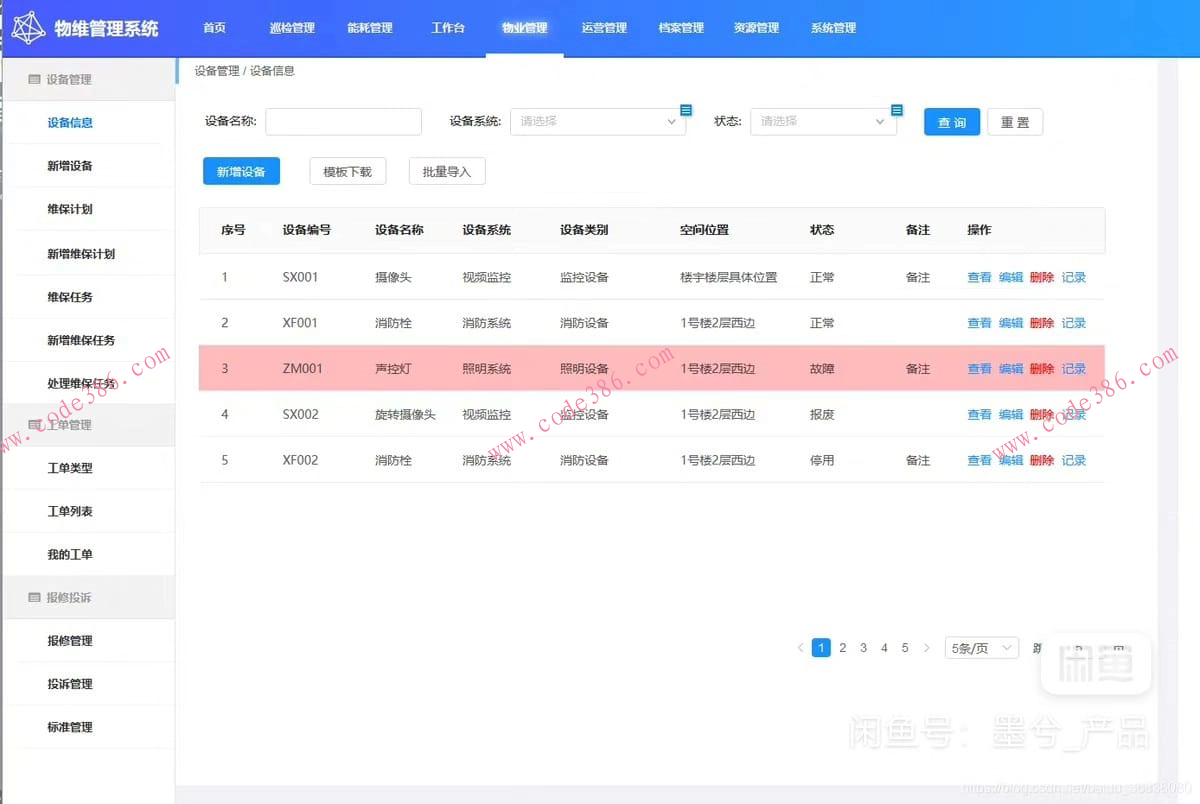The width and height of the screenshot is (1200, 804).
Task: Click the blue 查询 search button
Action: [951, 121]
